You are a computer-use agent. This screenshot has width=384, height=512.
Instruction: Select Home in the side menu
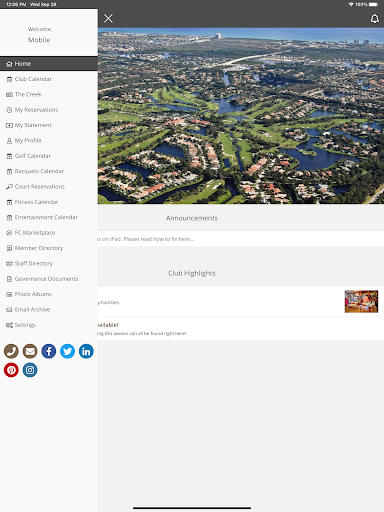[x=49, y=64]
